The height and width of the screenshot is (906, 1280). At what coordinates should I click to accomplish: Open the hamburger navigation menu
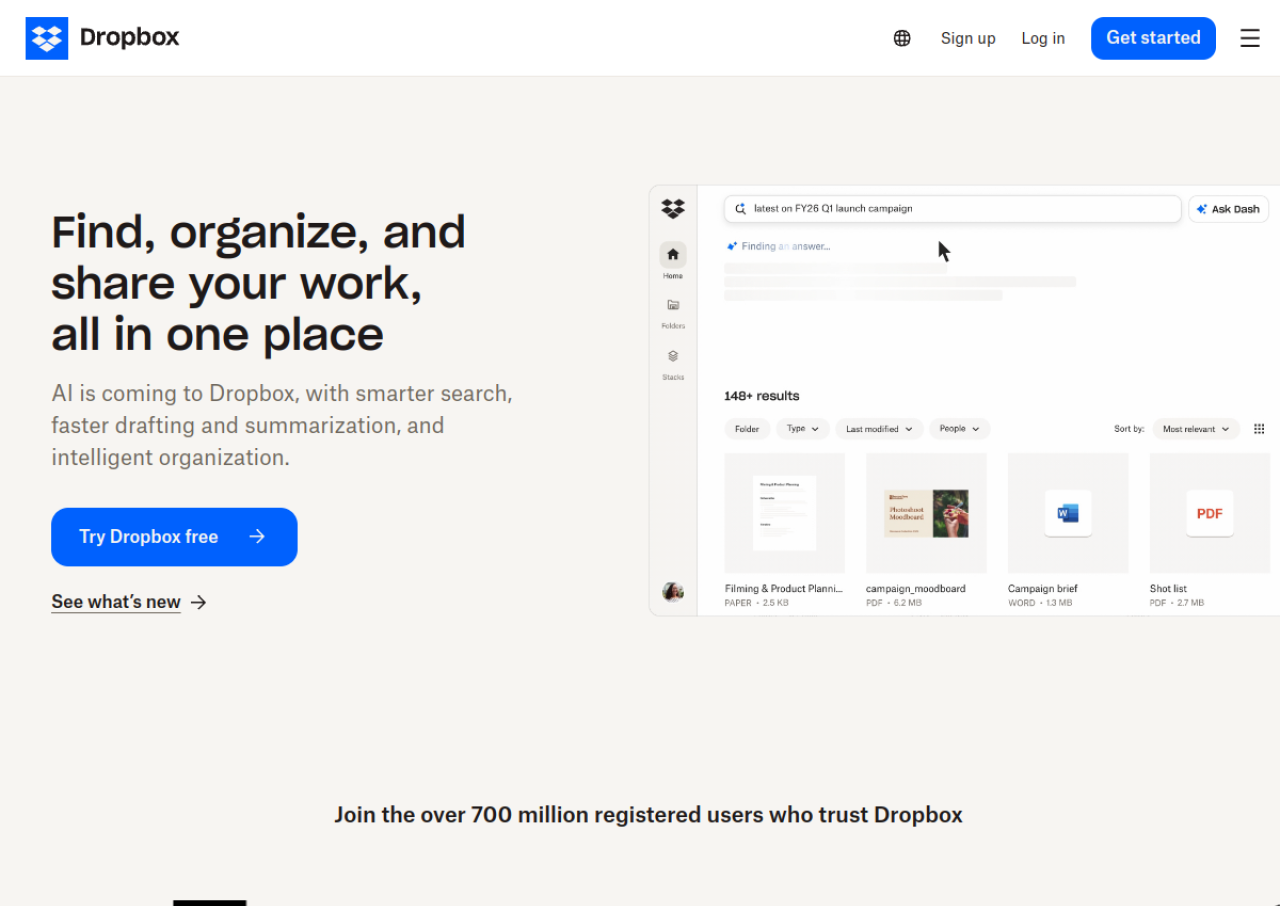(x=1250, y=38)
